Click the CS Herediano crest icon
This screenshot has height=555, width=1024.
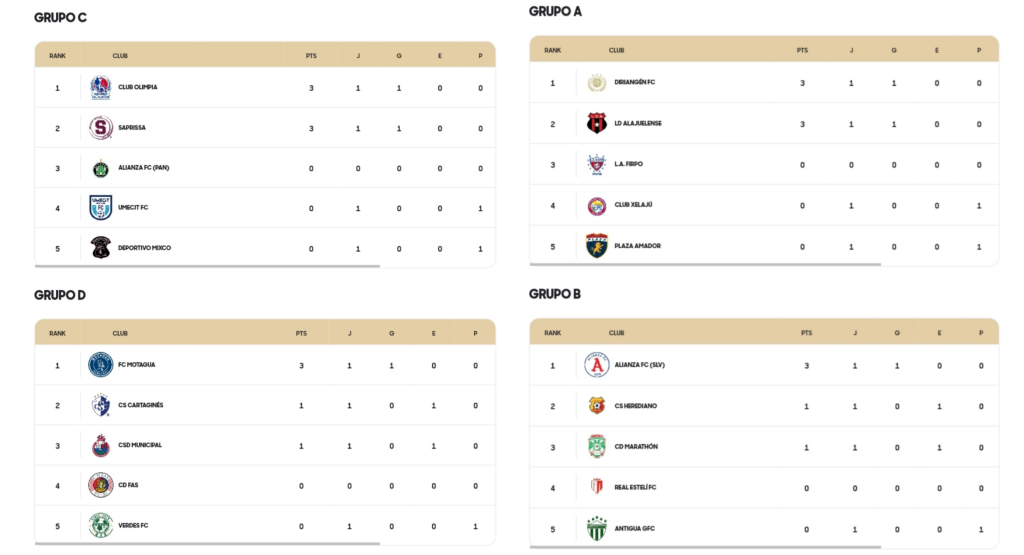point(596,406)
